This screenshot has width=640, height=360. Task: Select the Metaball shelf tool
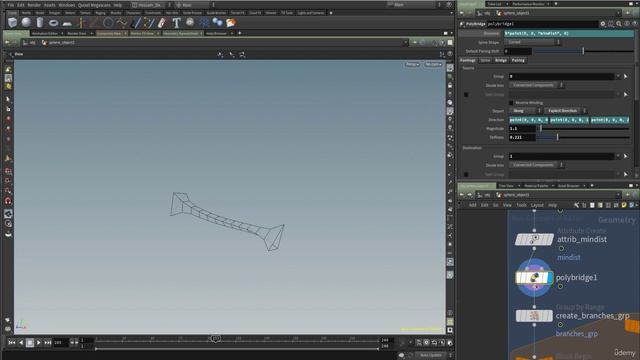coord(217,22)
